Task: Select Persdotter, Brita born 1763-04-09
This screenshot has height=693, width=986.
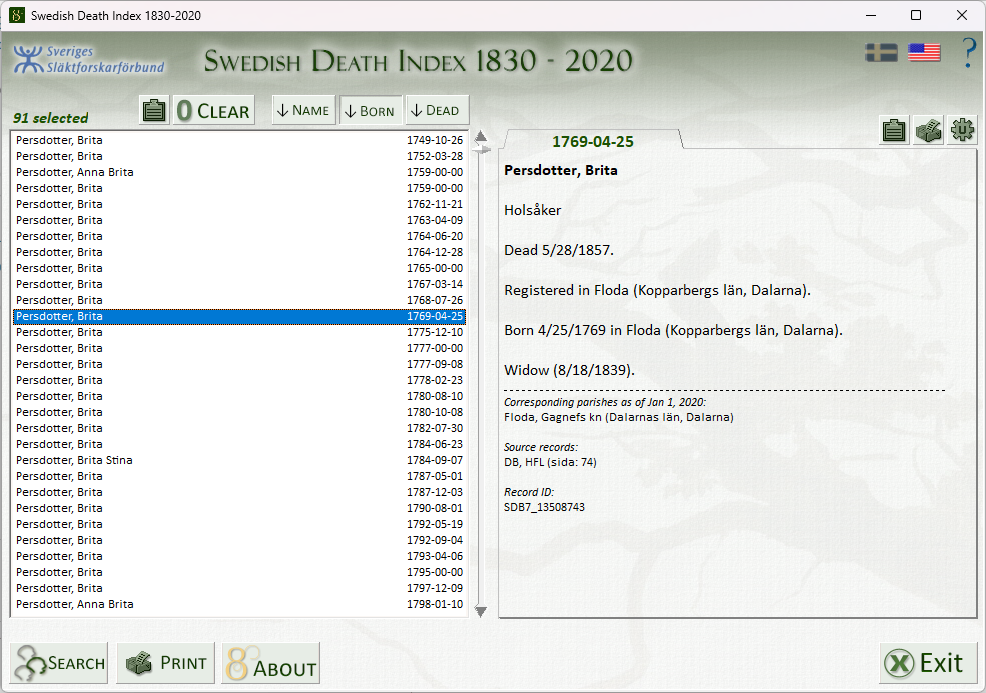Action: pyautogui.click(x=240, y=220)
